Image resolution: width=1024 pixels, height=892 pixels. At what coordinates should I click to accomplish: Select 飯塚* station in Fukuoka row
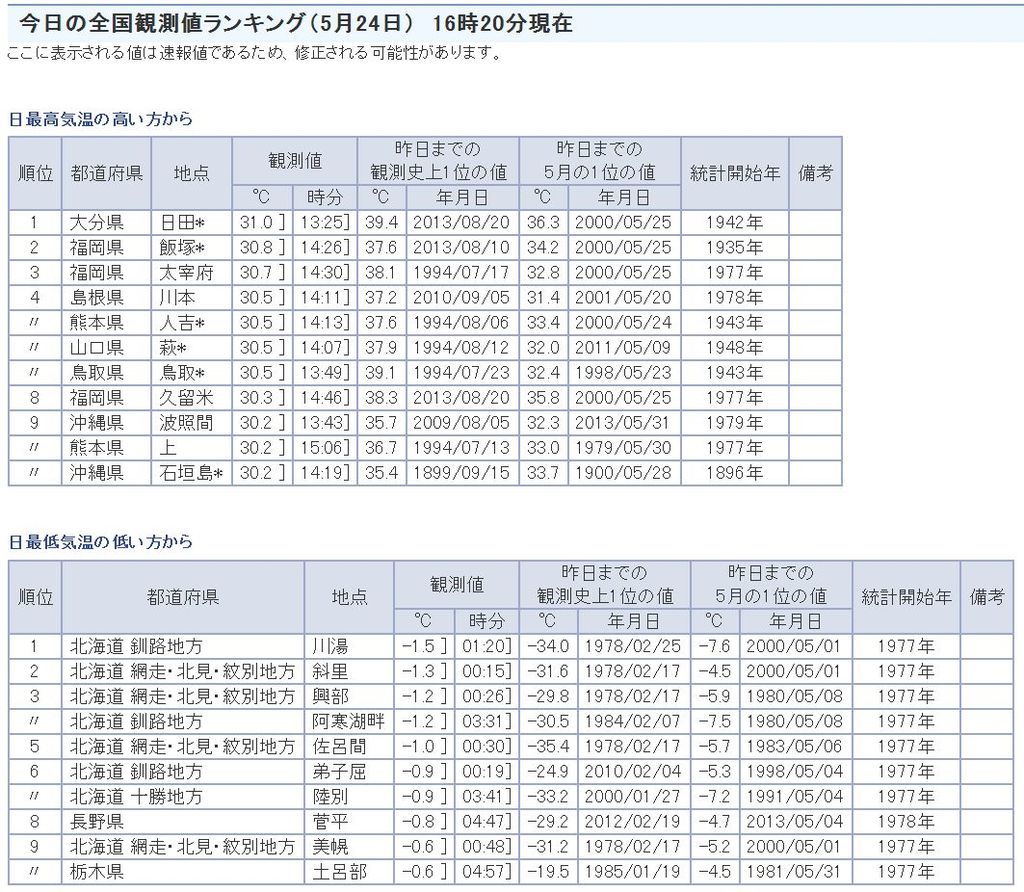(182, 248)
